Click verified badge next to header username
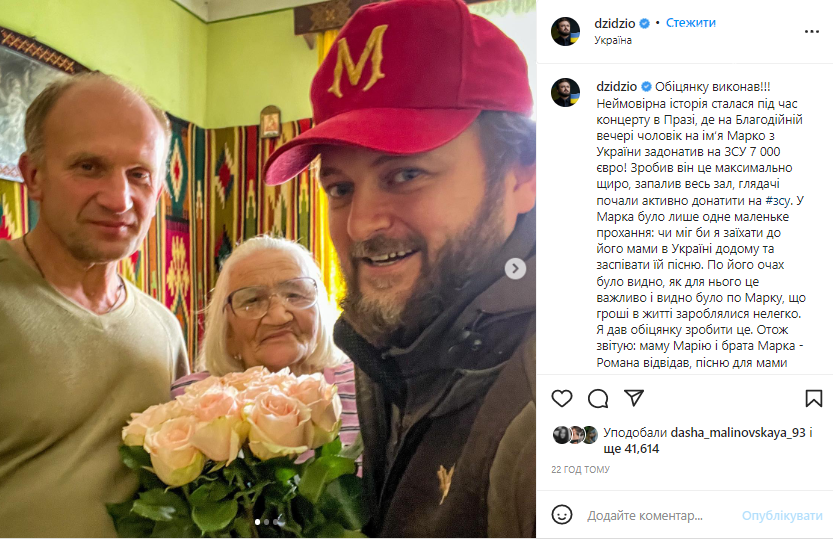Screen dimensions: 833x539 pos(644,23)
